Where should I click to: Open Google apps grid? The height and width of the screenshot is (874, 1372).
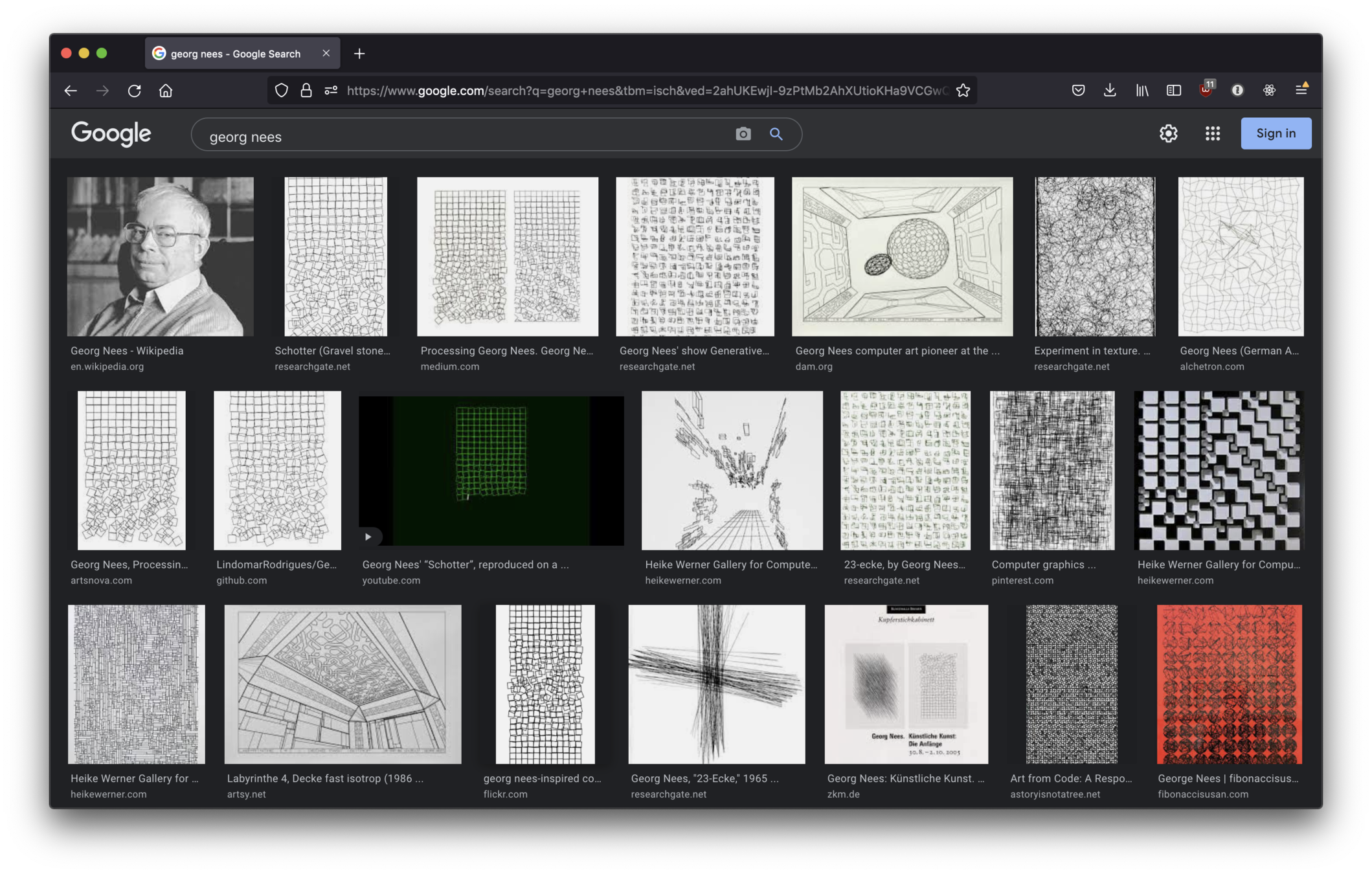pos(1212,133)
